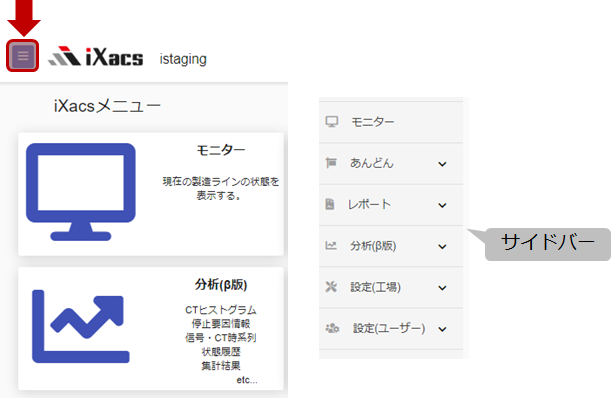The image size is (611, 398).
Task: Click the flag icon beside あんどん
Action: 331,163
